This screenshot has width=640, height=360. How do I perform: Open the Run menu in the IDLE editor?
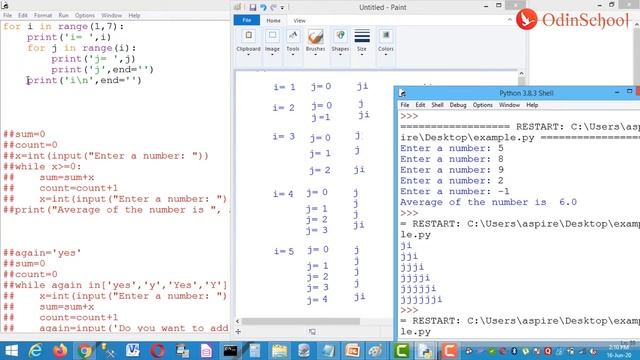pos(63,16)
